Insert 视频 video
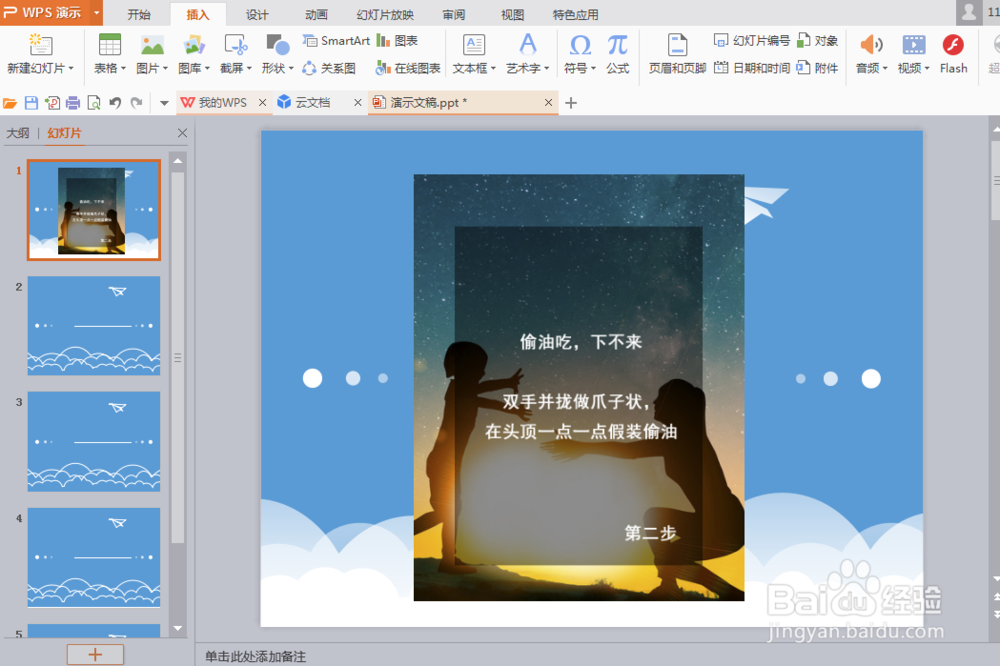Screen dimensions: 1000x666 tap(914, 45)
